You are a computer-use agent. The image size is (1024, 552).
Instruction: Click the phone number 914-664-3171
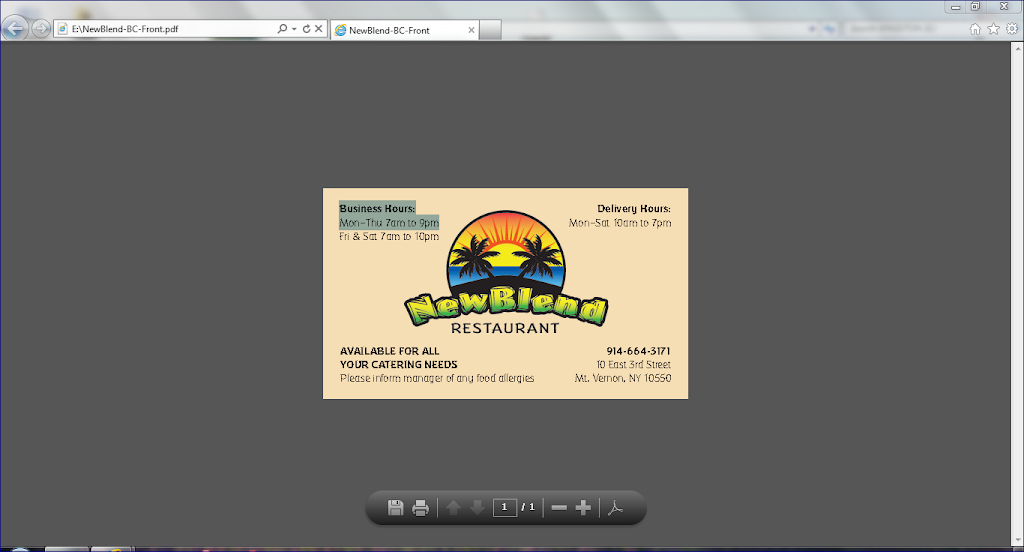click(638, 351)
